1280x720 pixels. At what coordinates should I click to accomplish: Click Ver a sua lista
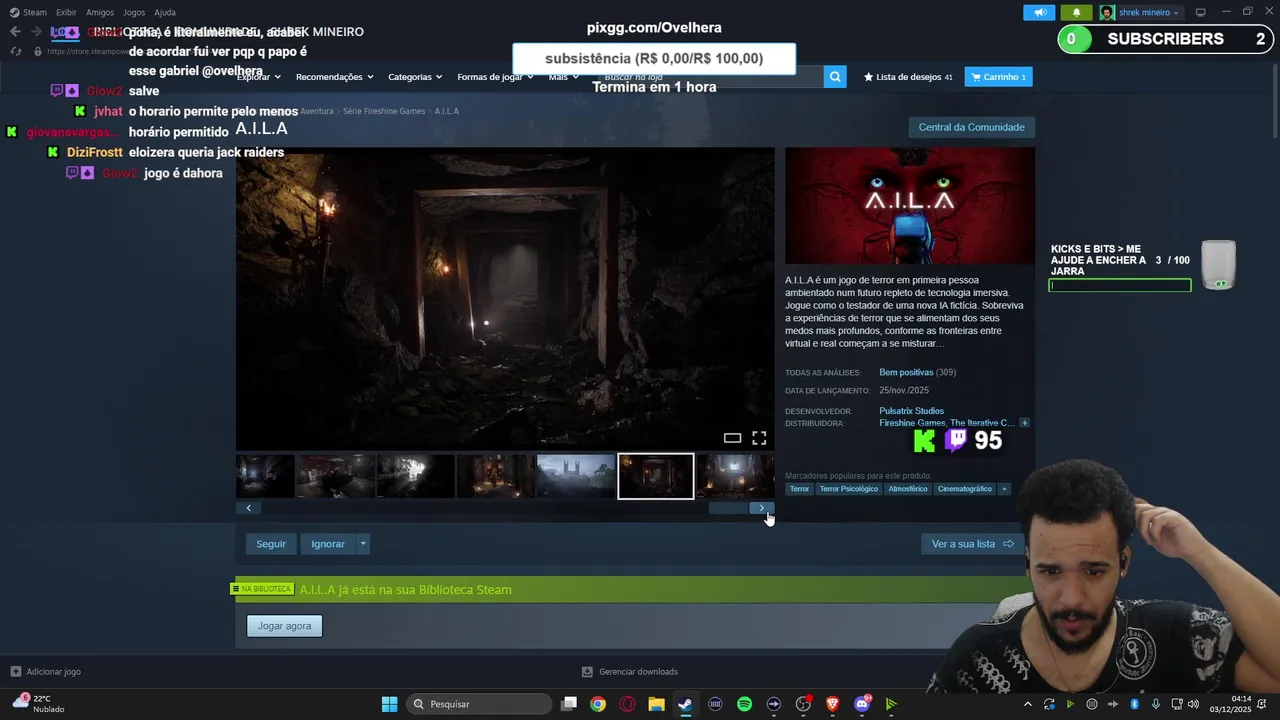pos(972,544)
